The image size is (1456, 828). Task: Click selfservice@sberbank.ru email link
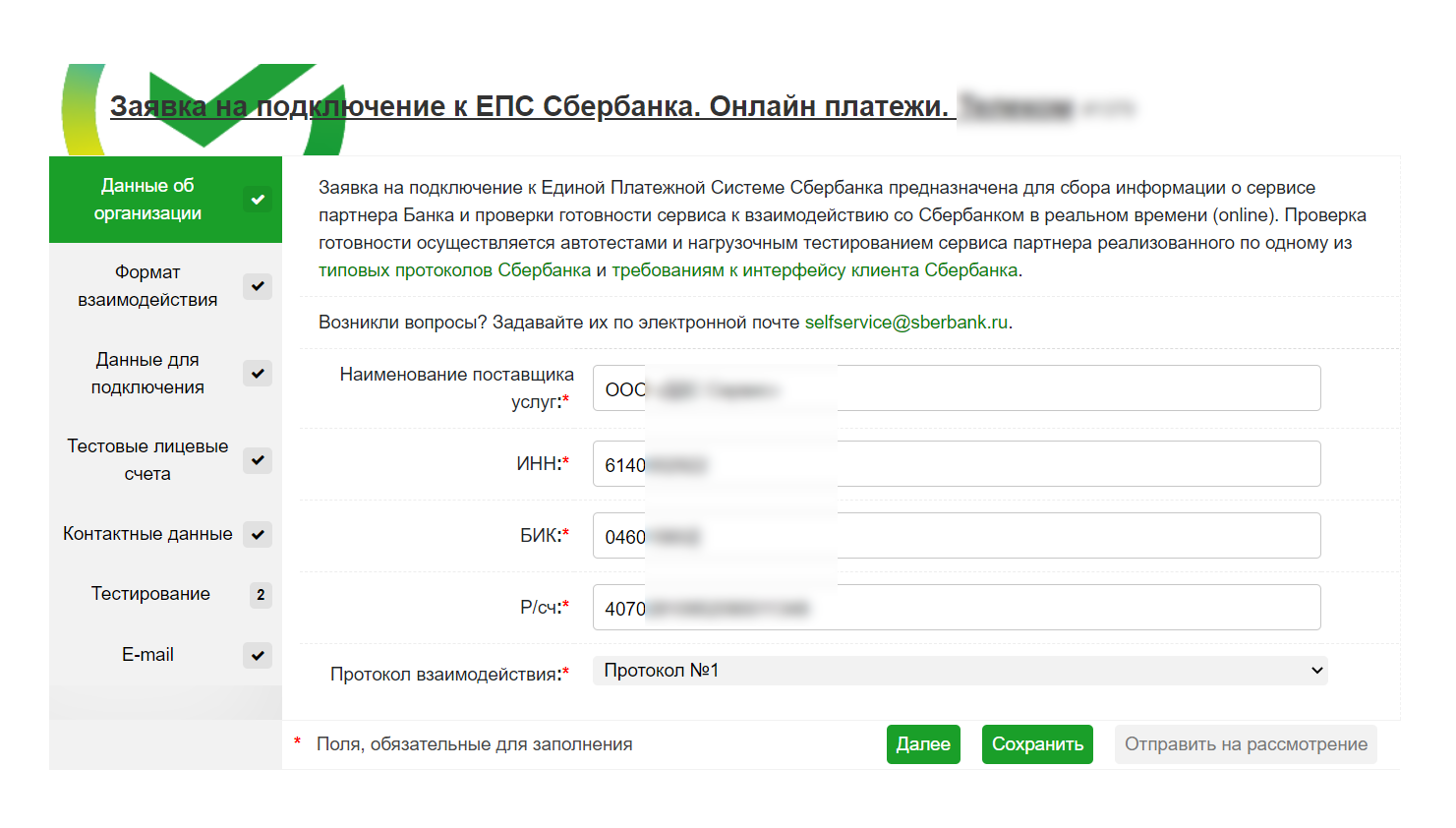(x=905, y=323)
